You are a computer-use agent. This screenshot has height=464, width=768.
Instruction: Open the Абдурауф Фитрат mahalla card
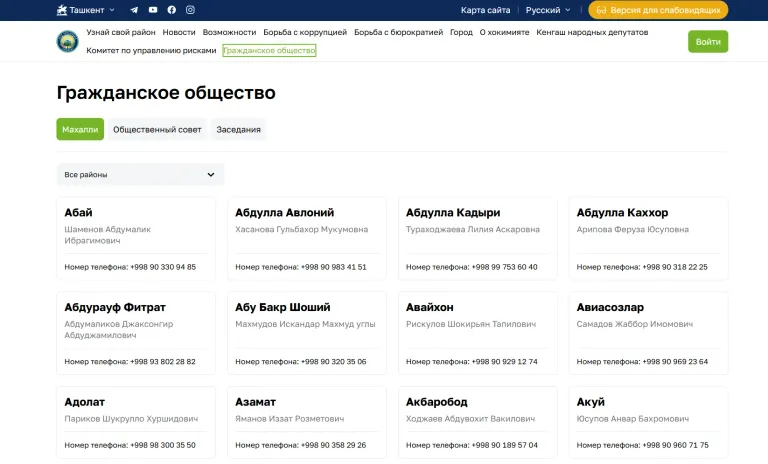[136, 333]
